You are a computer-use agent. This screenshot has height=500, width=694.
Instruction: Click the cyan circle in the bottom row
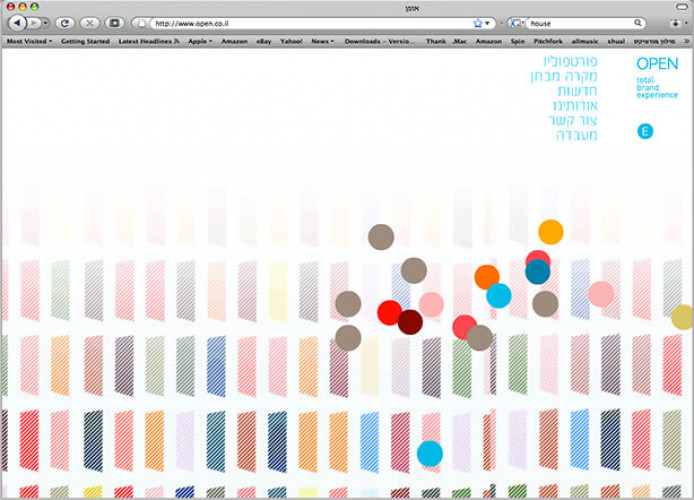[x=430, y=454]
